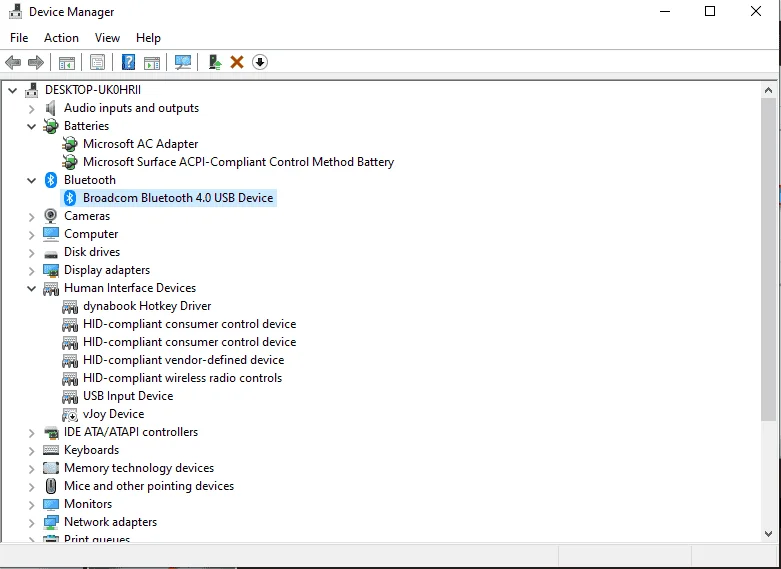This screenshot has width=781, height=569.
Task: Expand IDE ATA/ATAPI controllers
Action: [31, 433]
